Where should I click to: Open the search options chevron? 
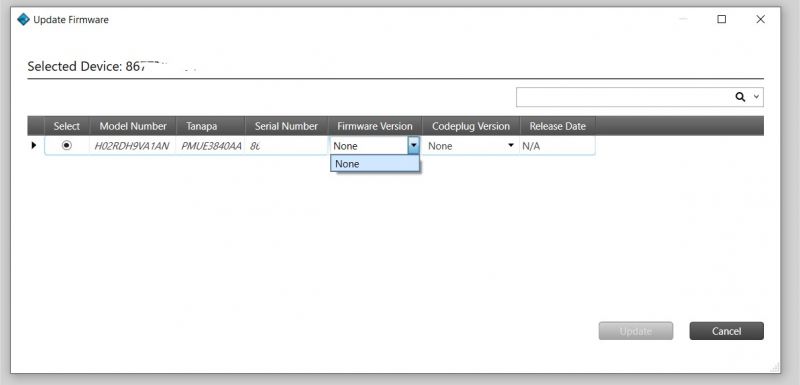coord(757,96)
